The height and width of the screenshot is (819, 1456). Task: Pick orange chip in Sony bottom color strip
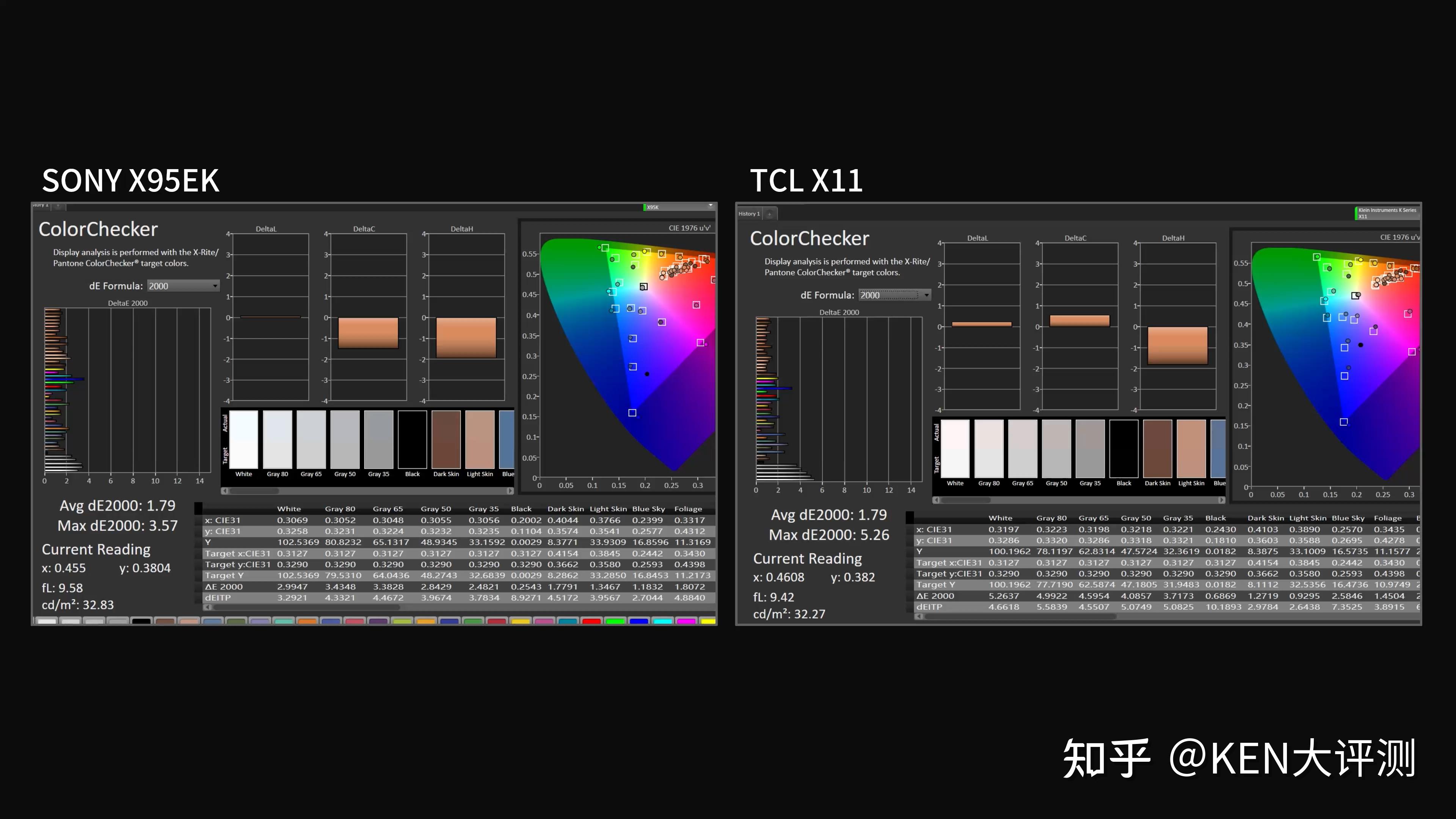307,621
